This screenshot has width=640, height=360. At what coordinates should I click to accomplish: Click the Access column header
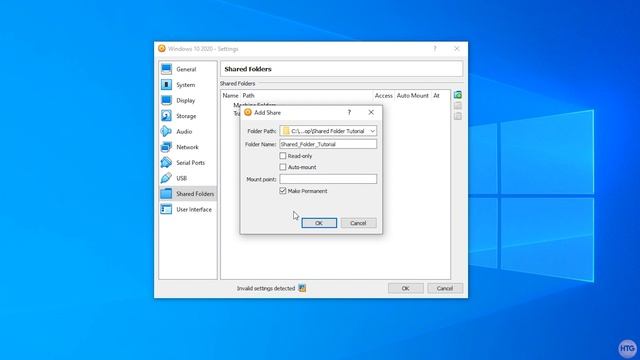point(384,96)
